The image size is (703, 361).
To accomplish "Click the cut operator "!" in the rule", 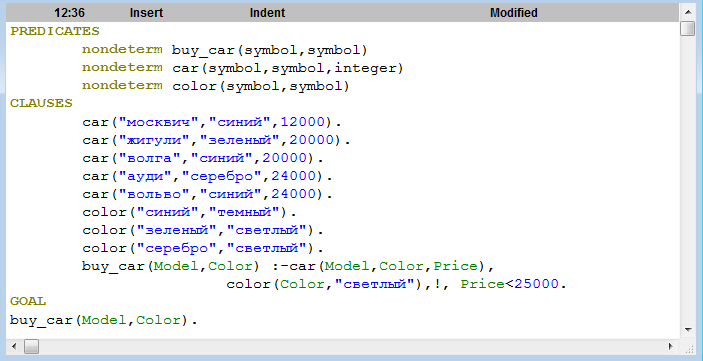I will click(x=438, y=284).
